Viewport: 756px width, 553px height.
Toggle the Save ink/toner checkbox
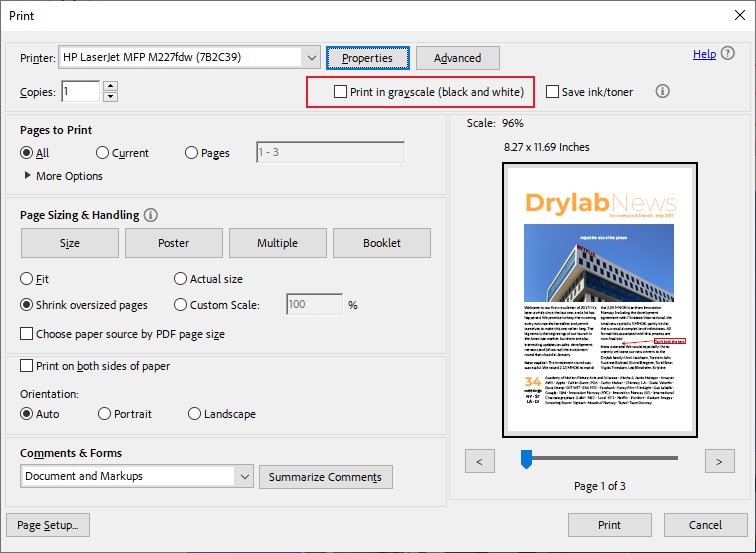552,92
